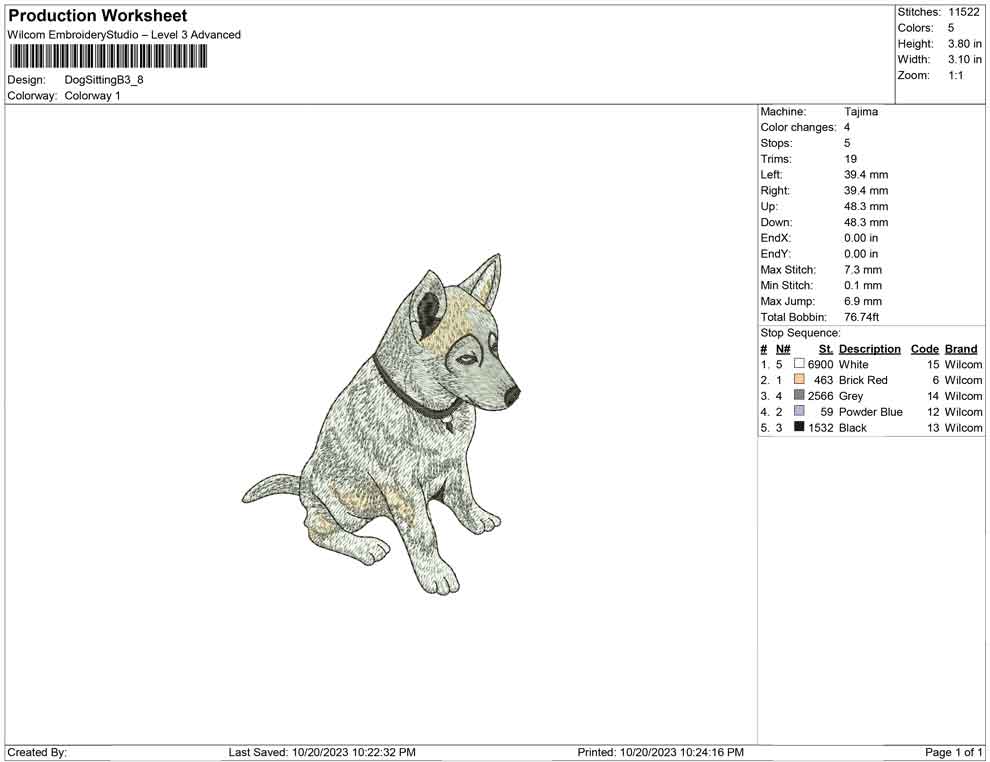
Task: Click the stitch count '1532' in Black row
Action: (x=820, y=427)
